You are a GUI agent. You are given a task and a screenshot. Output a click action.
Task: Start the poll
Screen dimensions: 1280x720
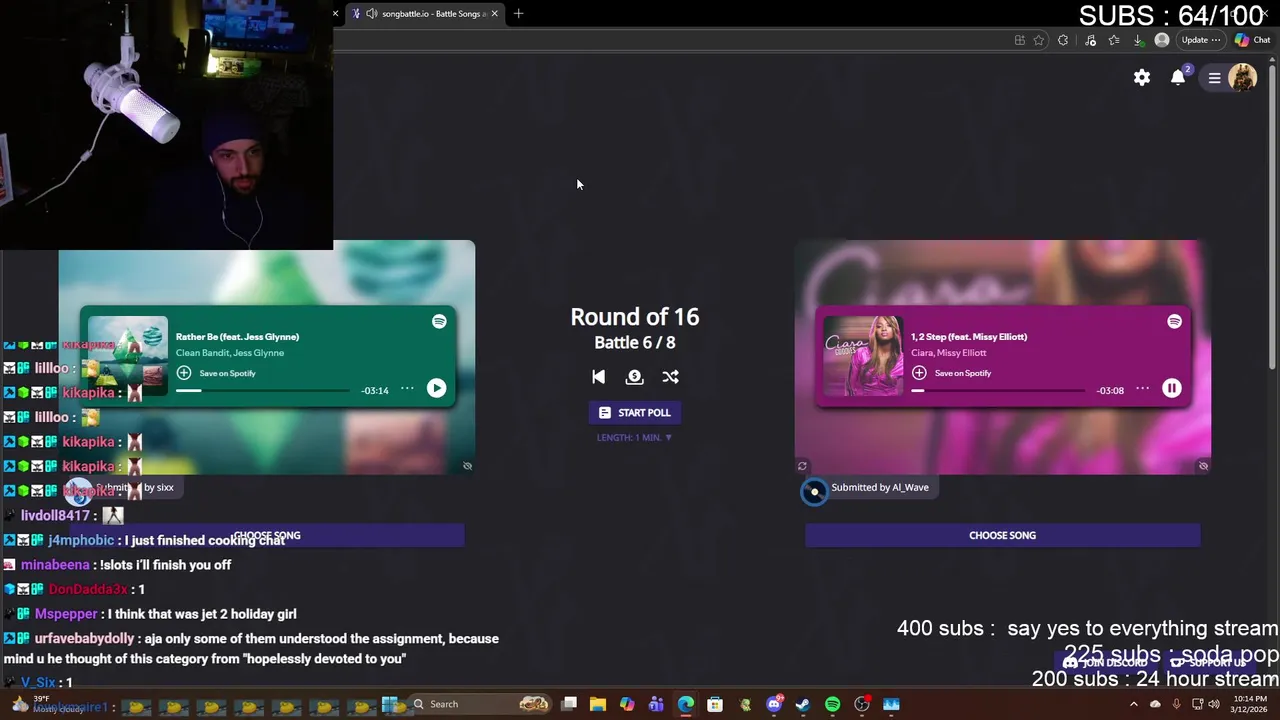[634, 413]
